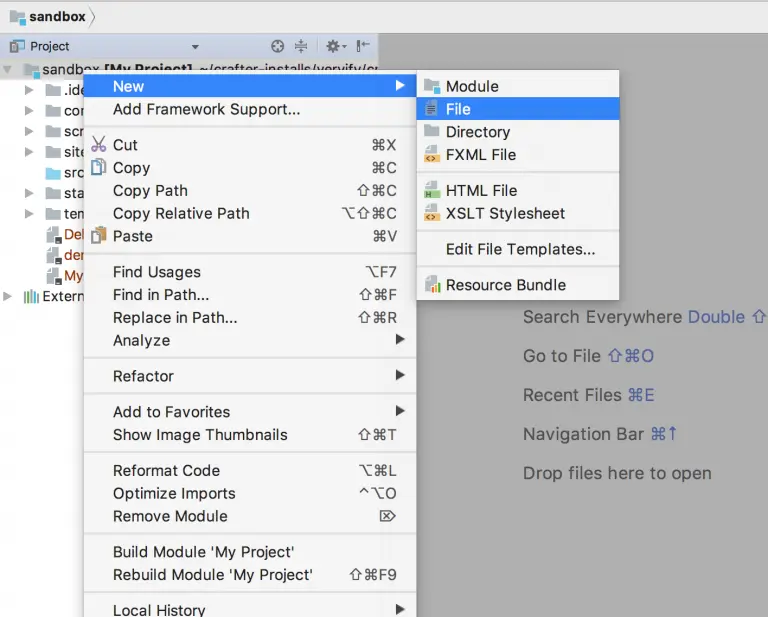Expand the .idea folder arrow

coord(29,90)
